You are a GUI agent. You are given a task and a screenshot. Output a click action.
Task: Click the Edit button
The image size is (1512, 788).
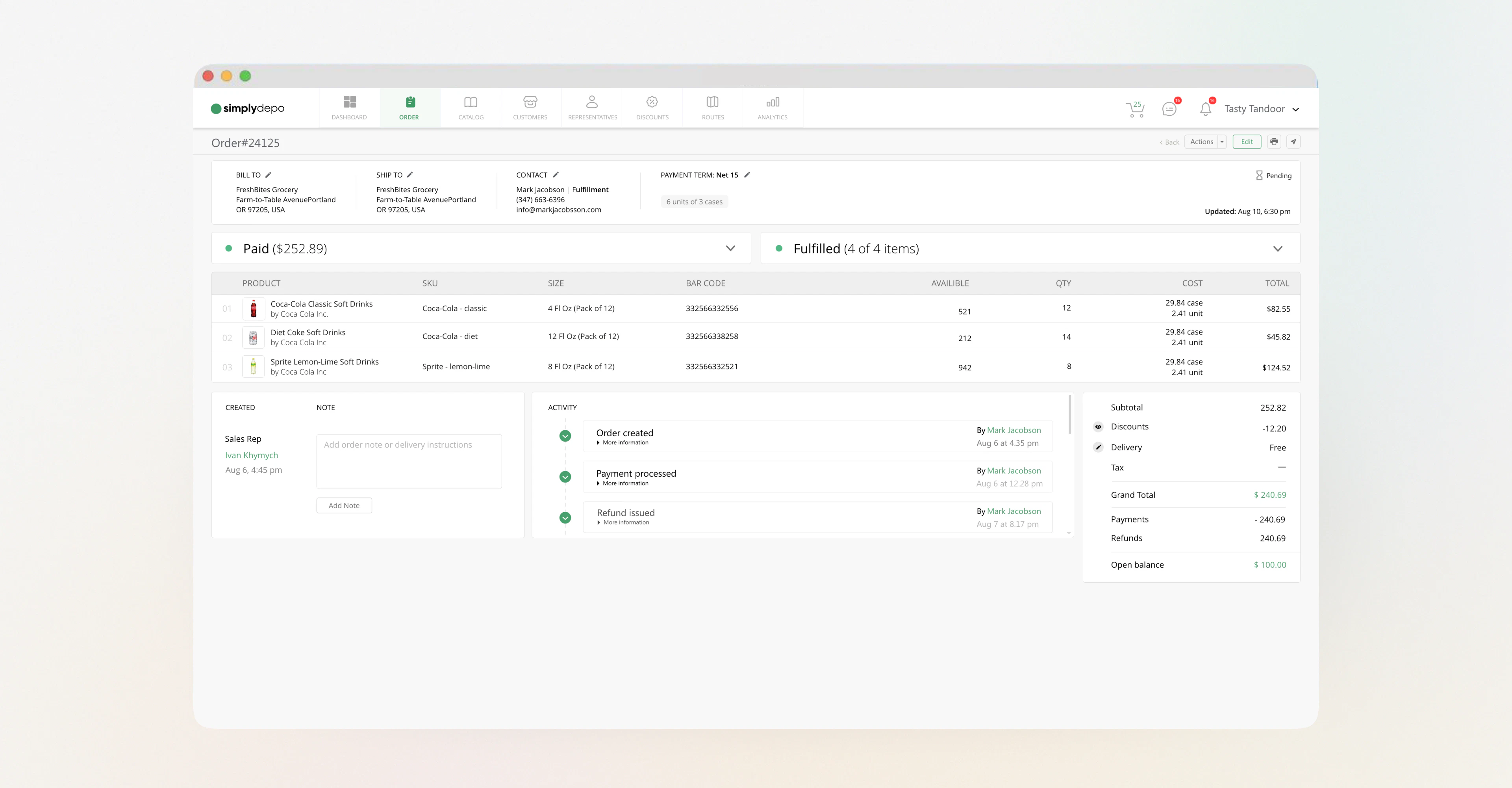[x=1247, y=141]
